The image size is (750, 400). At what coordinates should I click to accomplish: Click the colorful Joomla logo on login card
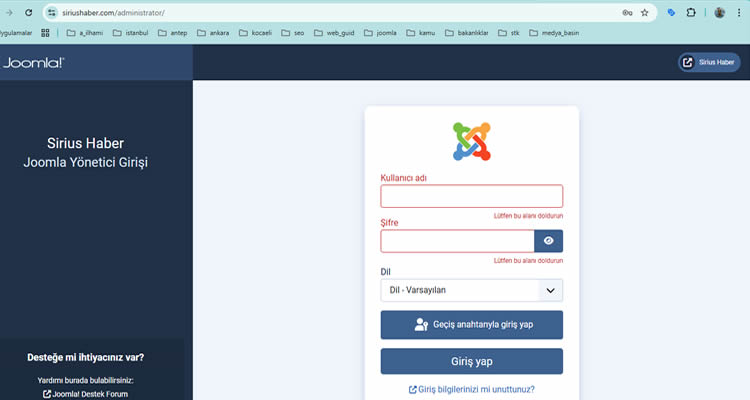point(472,142)
